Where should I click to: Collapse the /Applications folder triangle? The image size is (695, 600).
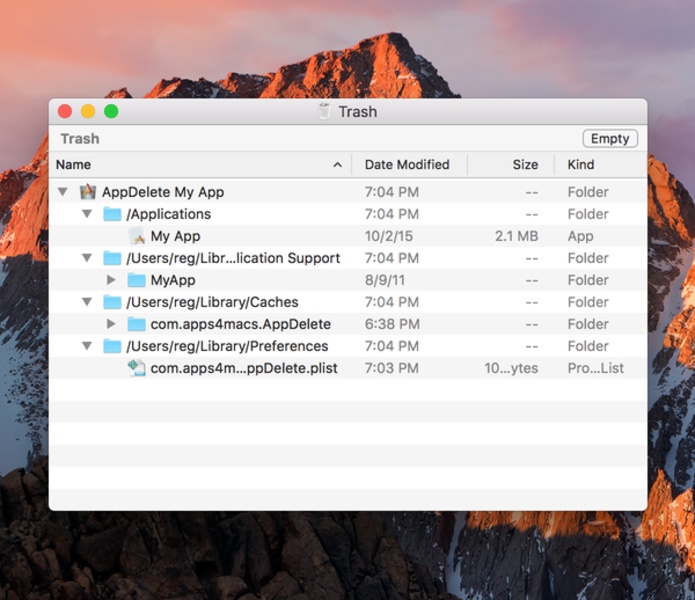(87, 214)
